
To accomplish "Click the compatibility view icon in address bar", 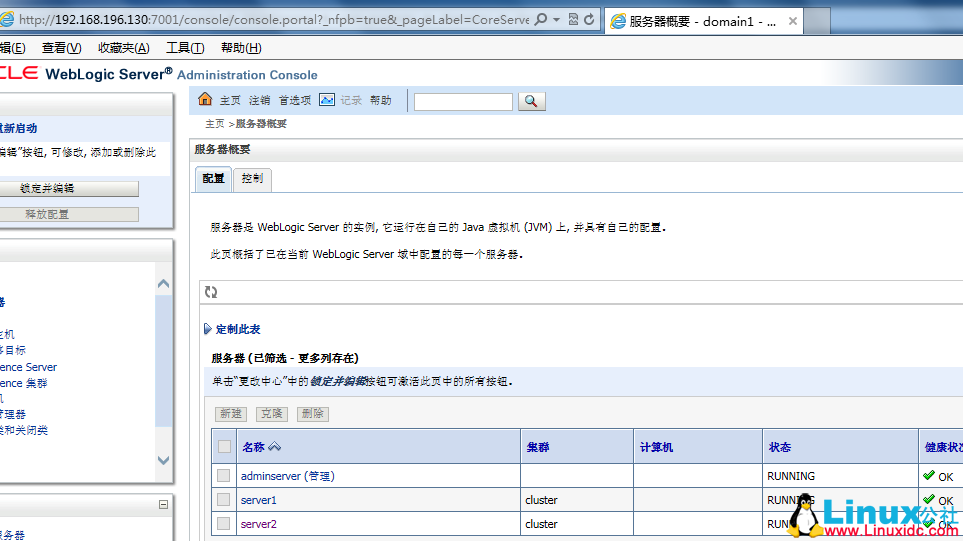I will pyautogui.click(x=573, y=20).
